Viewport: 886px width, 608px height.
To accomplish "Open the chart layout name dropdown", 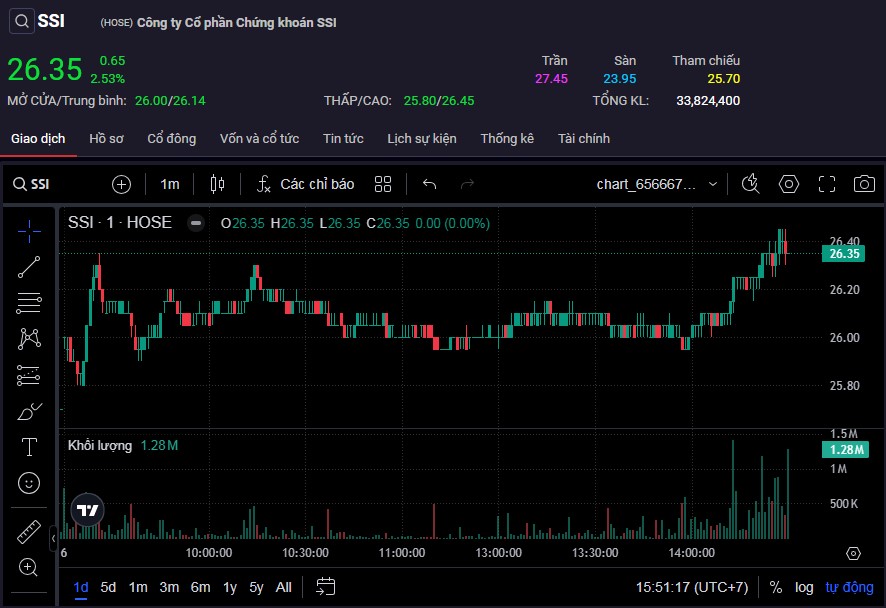I will tap(657, 184).
